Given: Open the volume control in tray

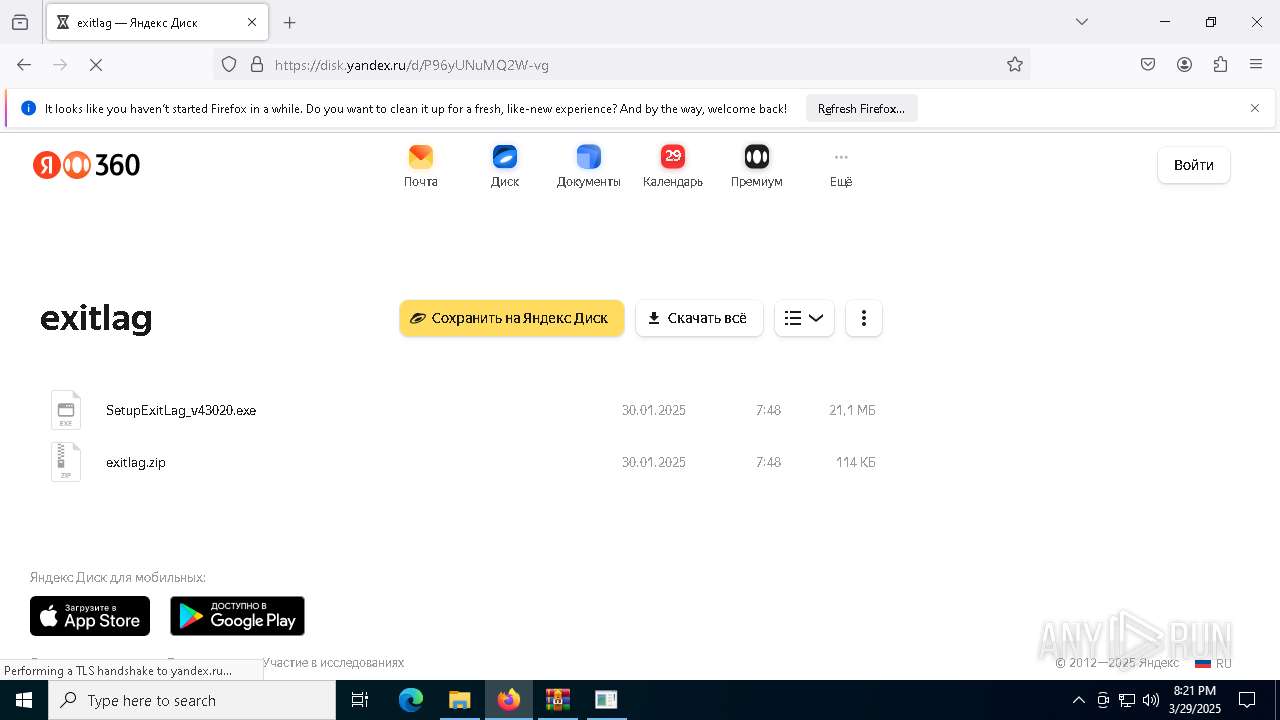Looking at the screenshot, I should click(x=1151, y=700).
